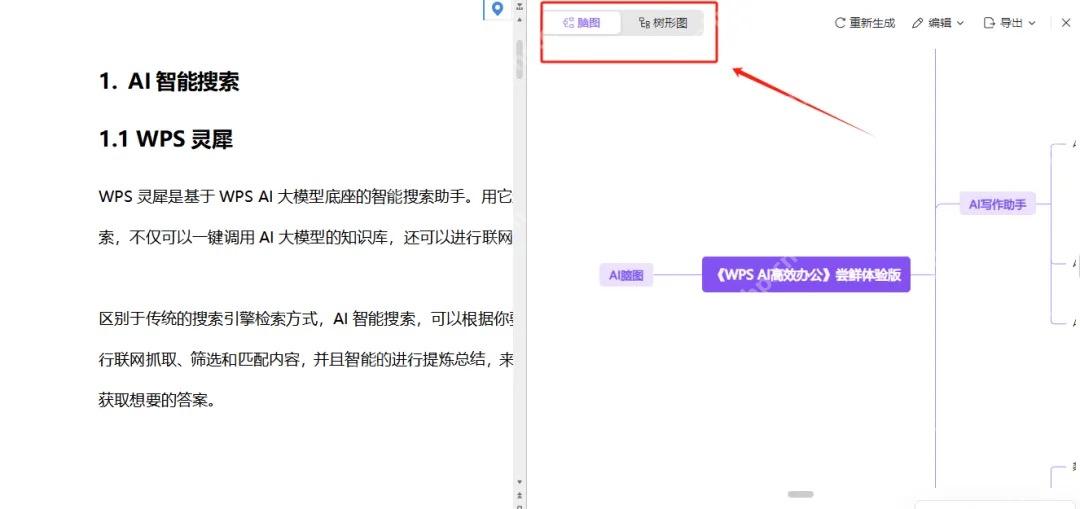Click the document scrollbar down arrow

[519, 482]
